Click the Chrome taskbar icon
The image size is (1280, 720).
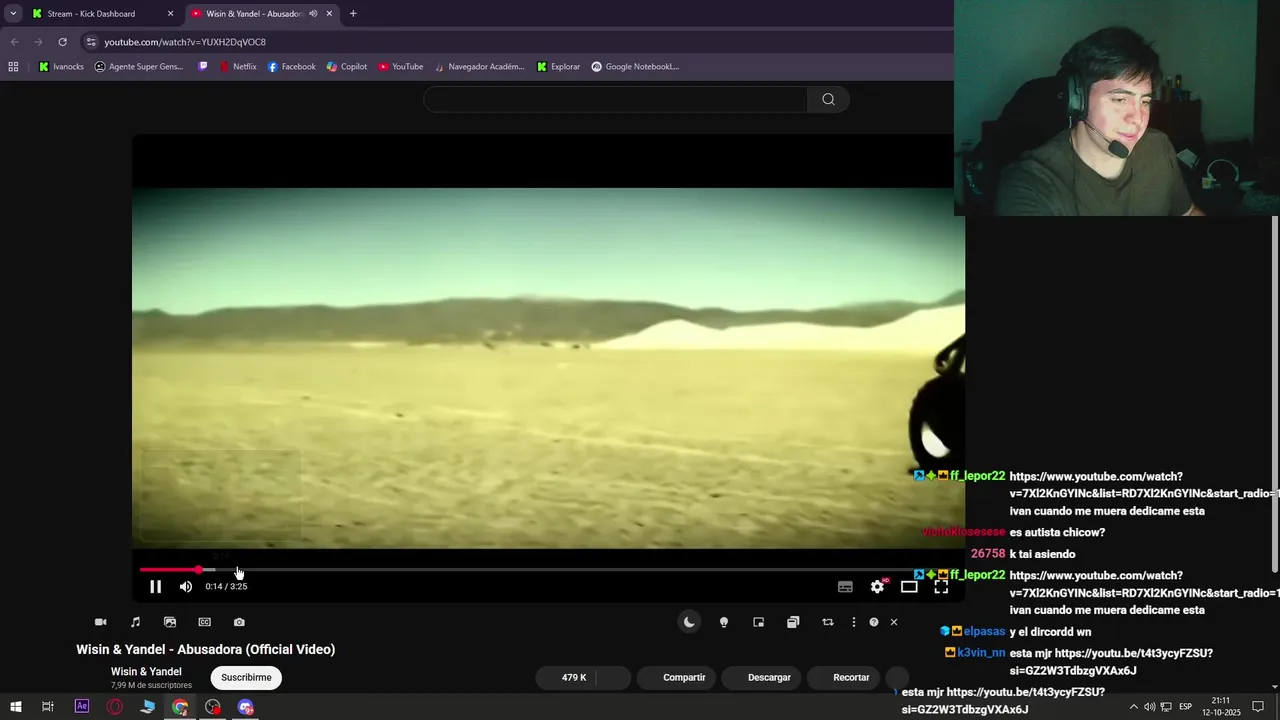(180, 707)
